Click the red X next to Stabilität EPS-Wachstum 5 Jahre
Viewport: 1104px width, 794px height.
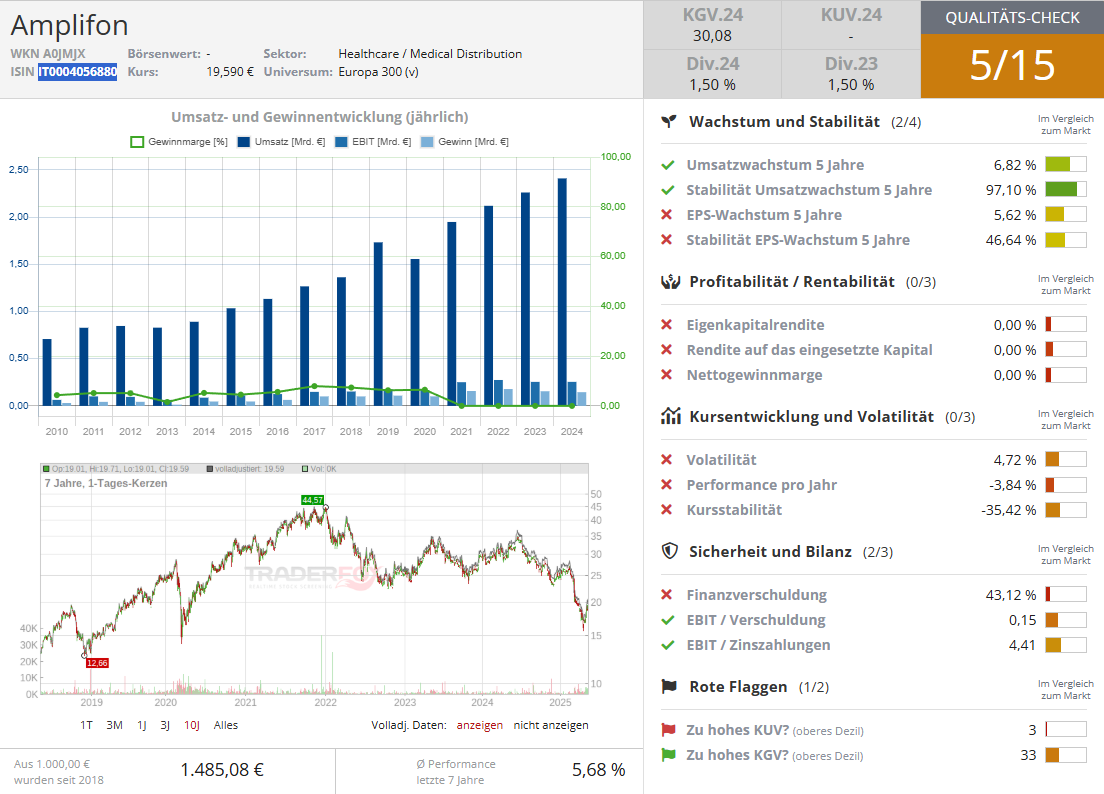click(667, 240)
